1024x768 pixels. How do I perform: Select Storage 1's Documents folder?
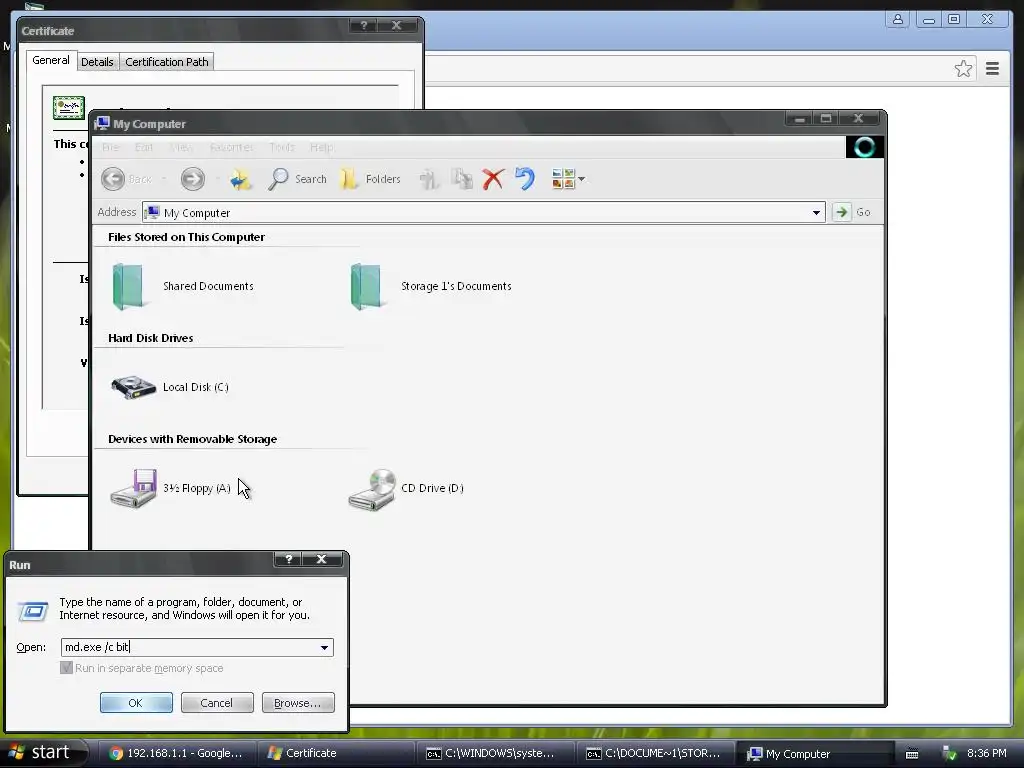point(431,286)
